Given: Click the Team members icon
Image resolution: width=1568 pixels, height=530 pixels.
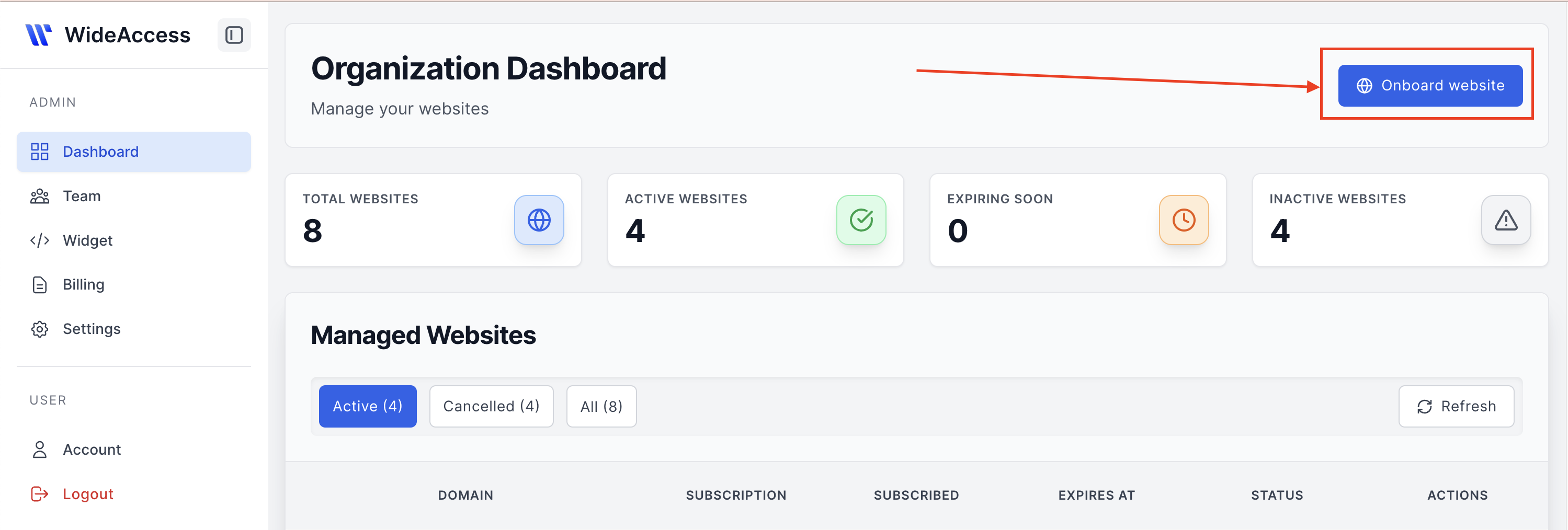Looking at the screenshot, I should (40, 195).
